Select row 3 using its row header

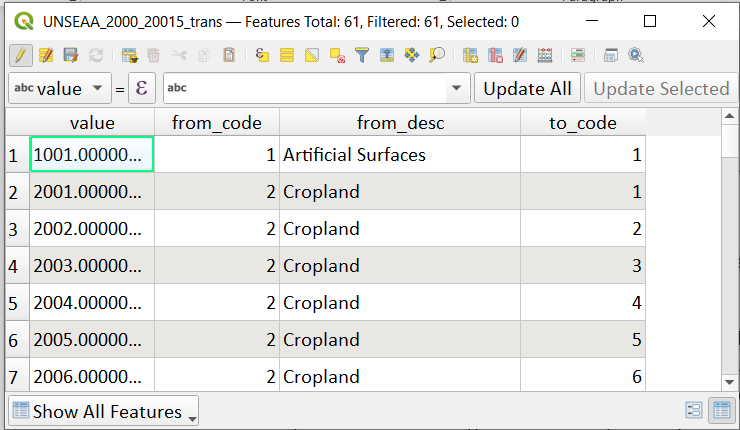click(17, 229)
